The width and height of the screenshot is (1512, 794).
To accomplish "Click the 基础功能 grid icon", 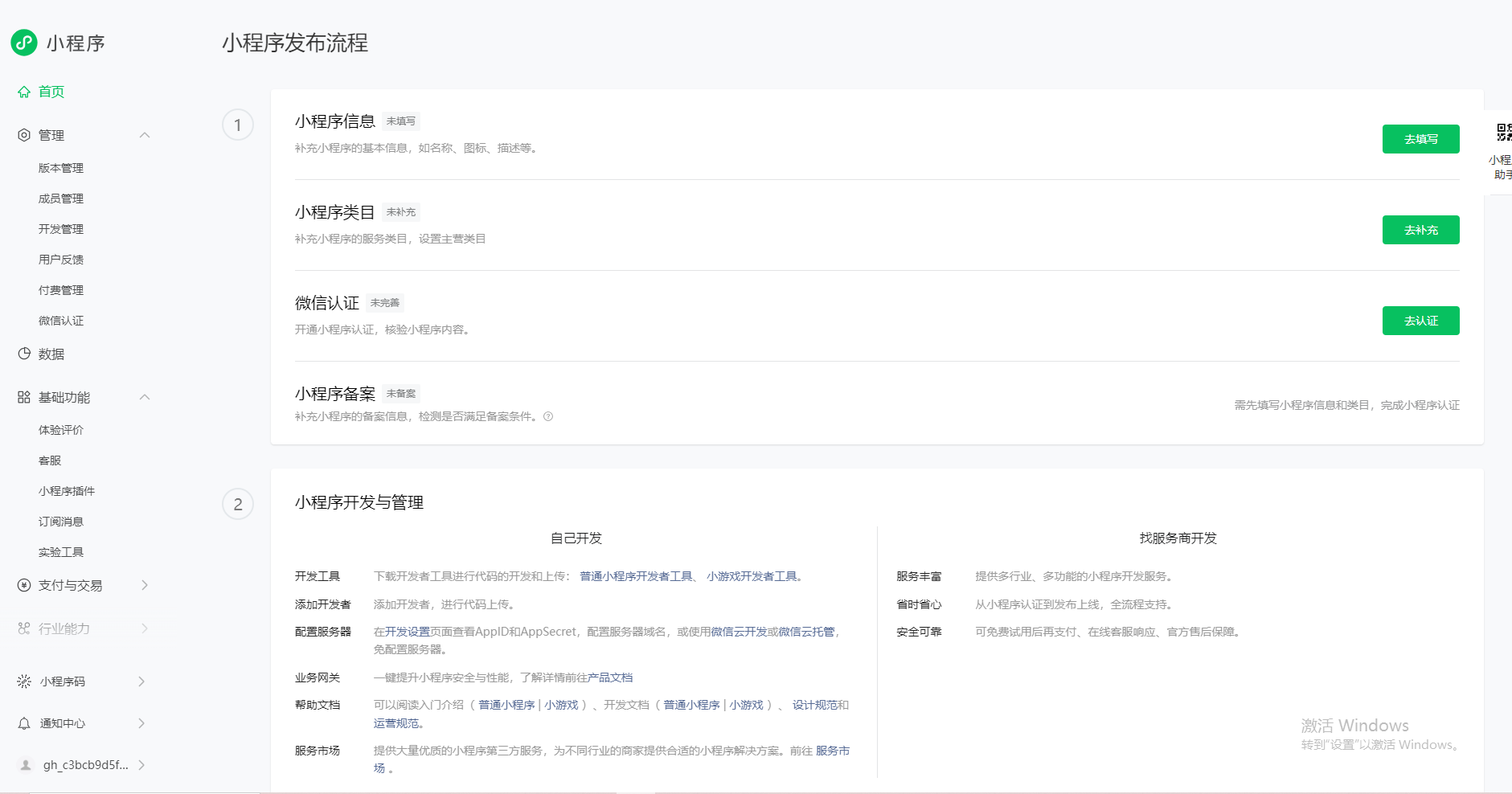I will pos(24,397).
